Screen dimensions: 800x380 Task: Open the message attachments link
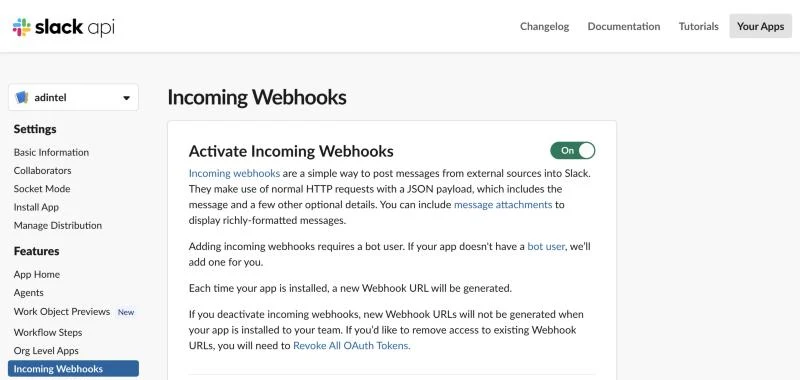point(503,205)
